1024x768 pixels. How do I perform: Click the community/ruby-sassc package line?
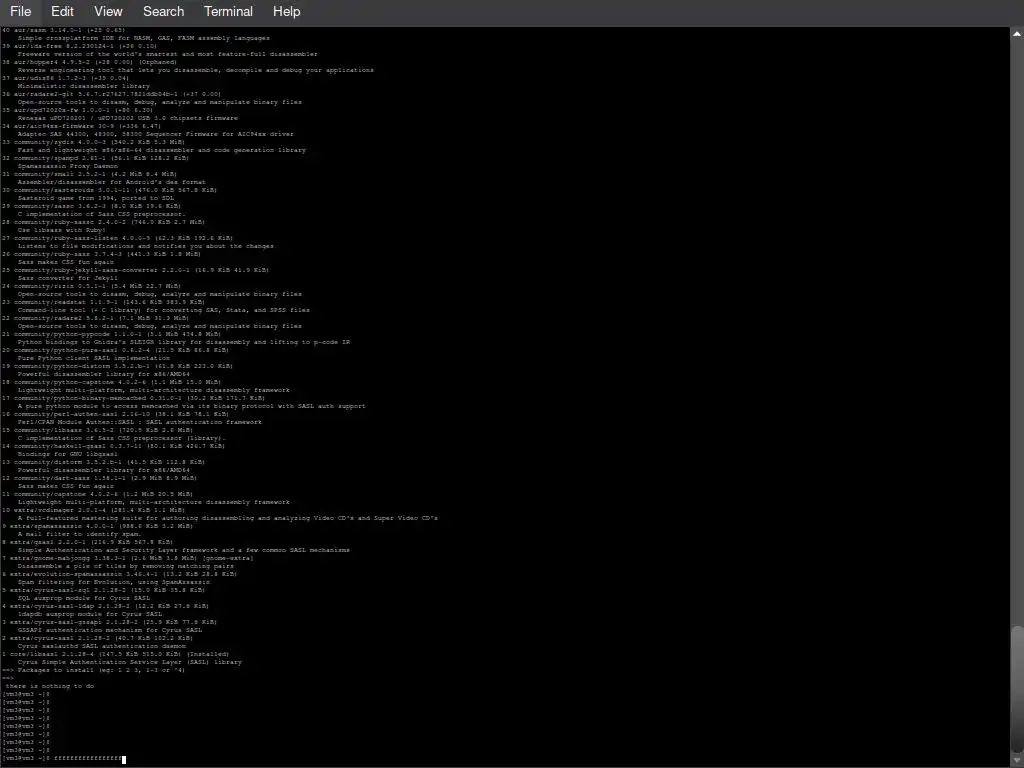[x=103, y=222]
